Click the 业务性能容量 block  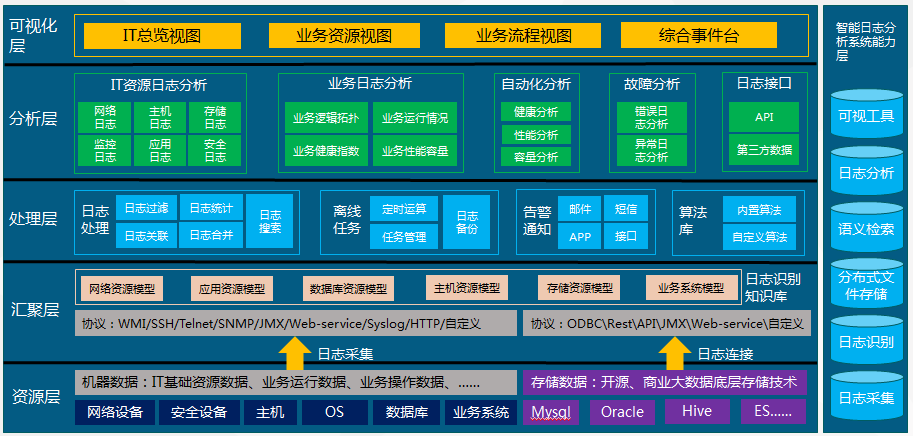click(415, 151)
